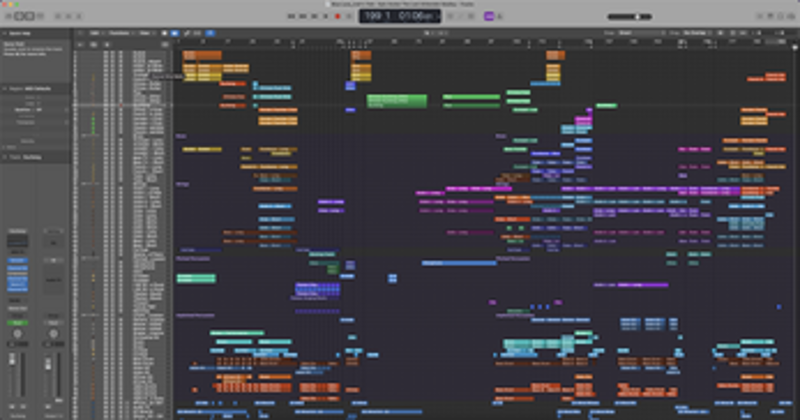The image size is (800, 420).
Task: Toggle Cycle mode next to Record button
Action: pos(349,16)
